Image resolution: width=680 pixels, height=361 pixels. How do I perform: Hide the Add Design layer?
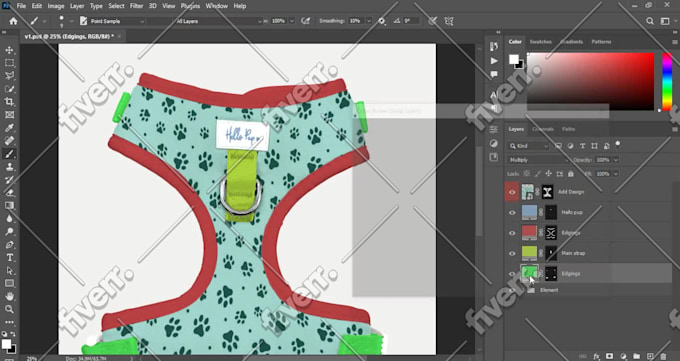(512, 192)
